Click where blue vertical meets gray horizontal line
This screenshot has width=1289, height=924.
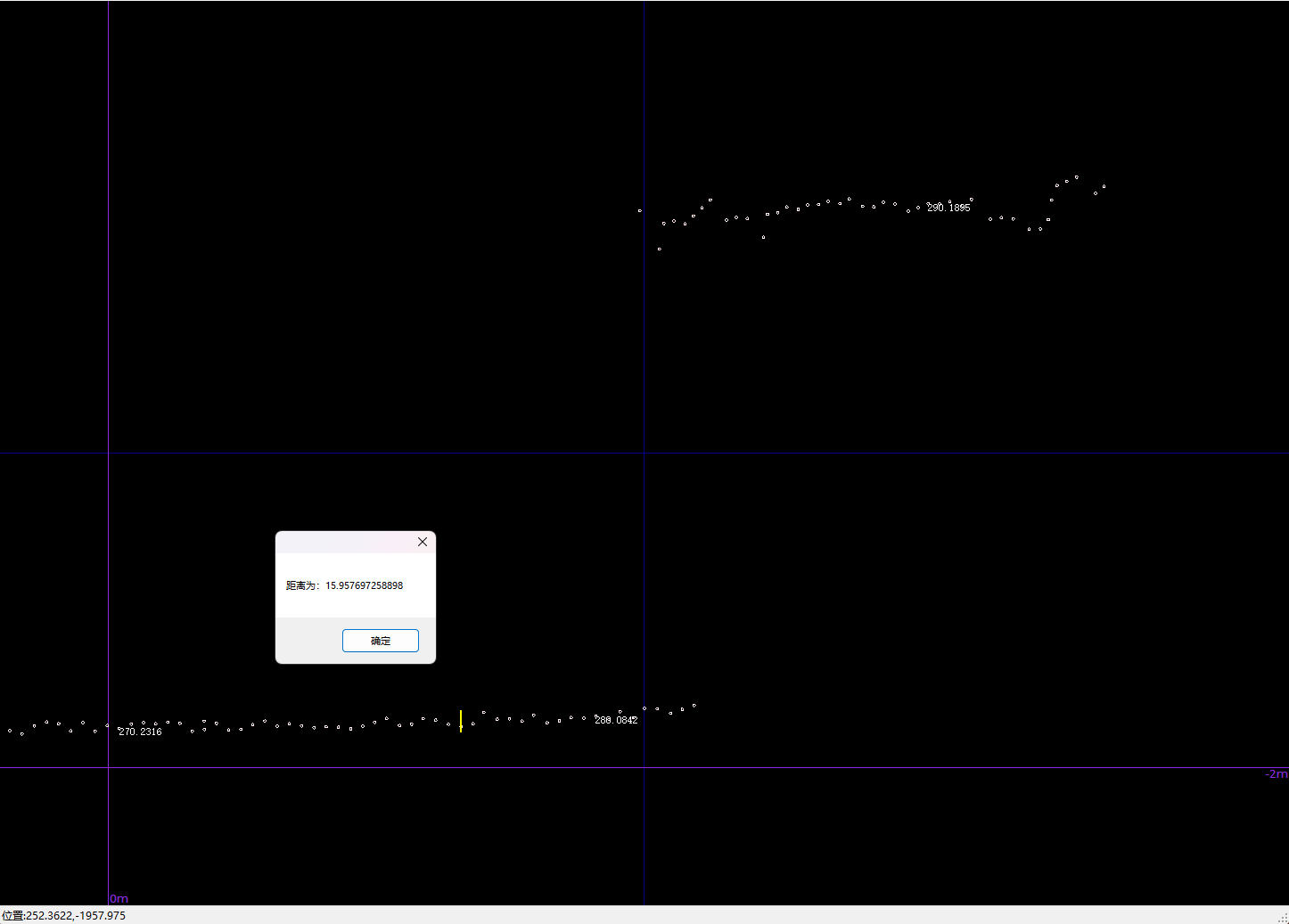click(x=644, y=767)
